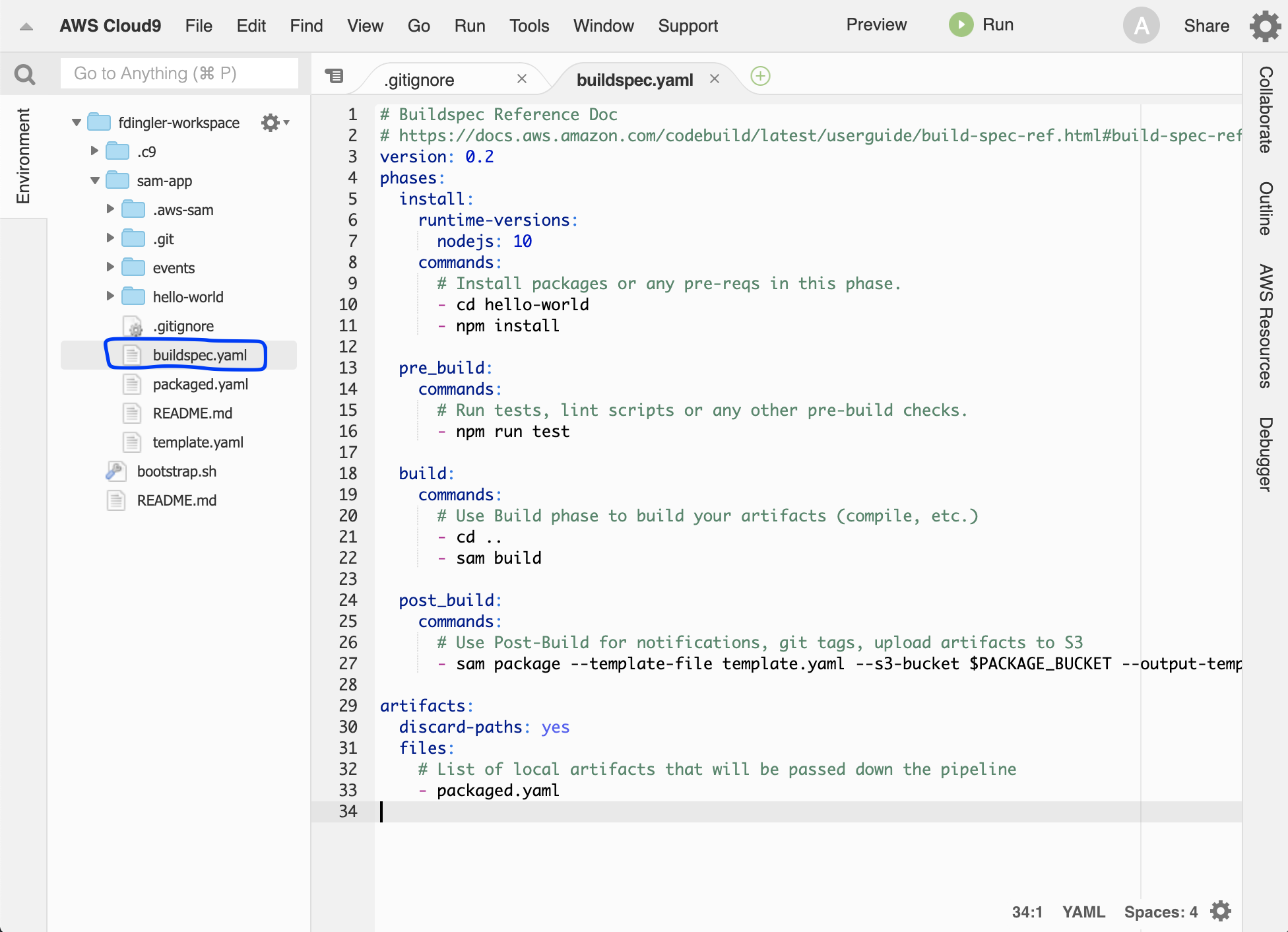The width and height of the screenshot is (1288, 932).
Task: Click the docs URL comment on line 2
Action: click(x=811, y=135)
